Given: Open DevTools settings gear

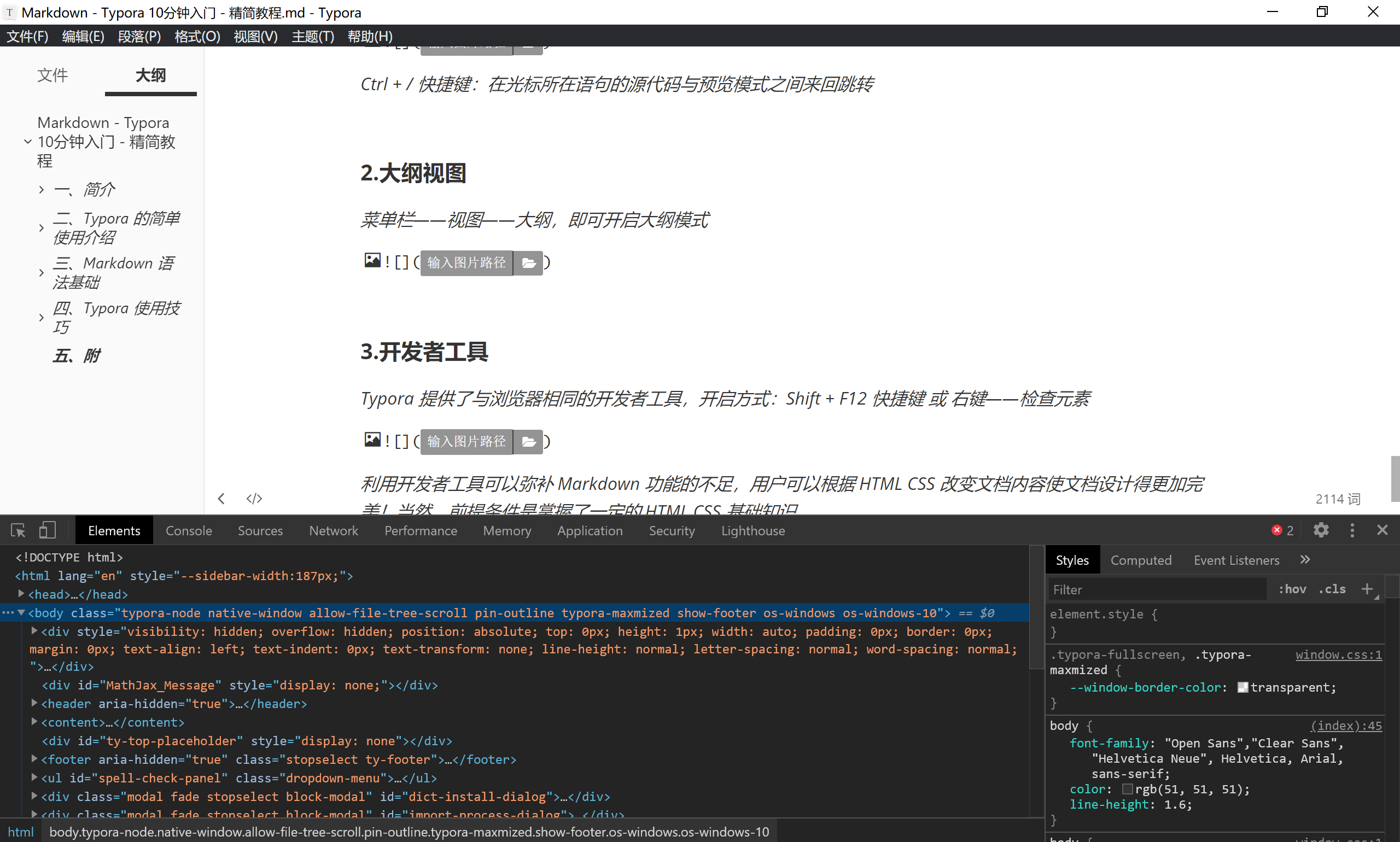Looking at the screenshot, I should (x=1321, y=530).
